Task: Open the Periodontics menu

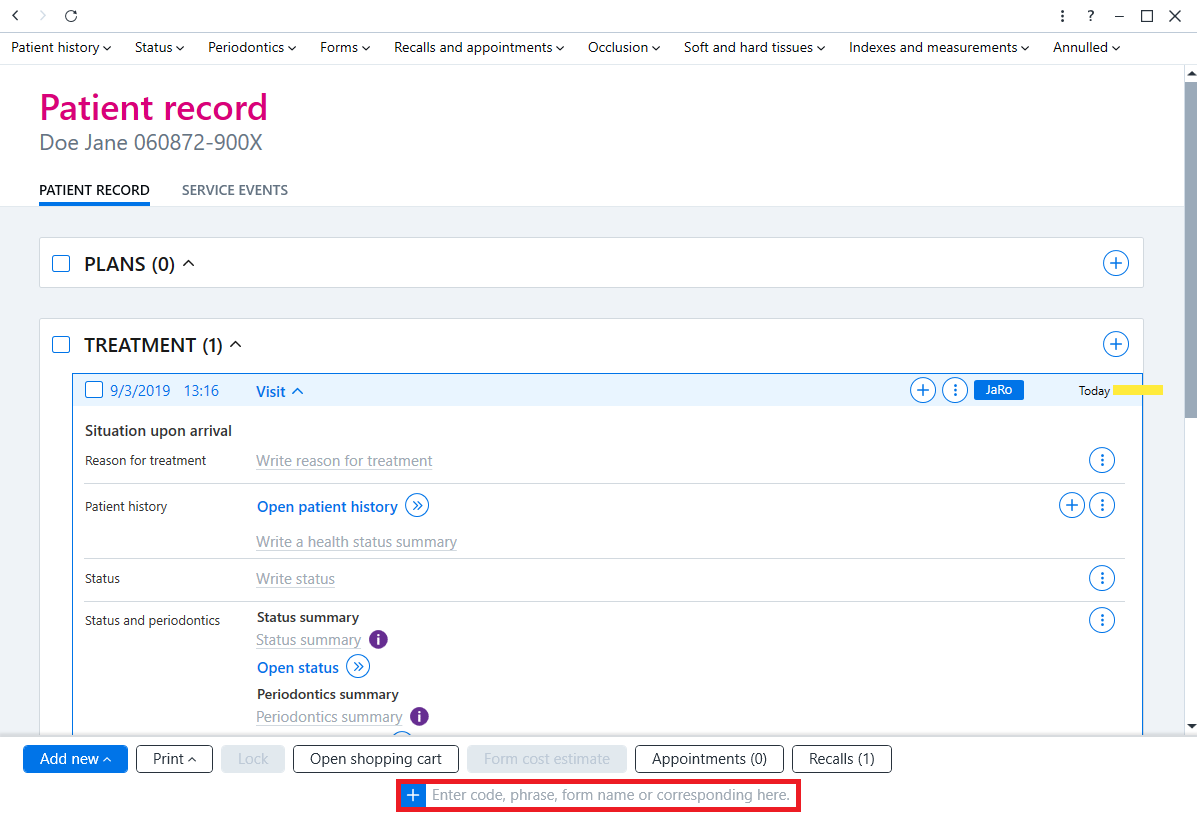Action: [x=252, y=47]
